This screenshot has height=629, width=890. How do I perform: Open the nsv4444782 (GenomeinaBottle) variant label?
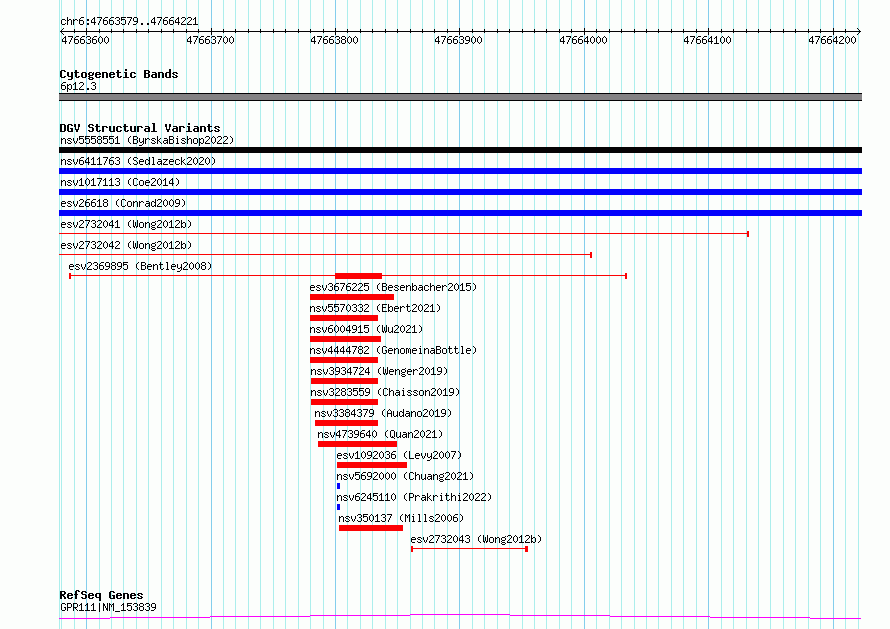tap(393, 350)
